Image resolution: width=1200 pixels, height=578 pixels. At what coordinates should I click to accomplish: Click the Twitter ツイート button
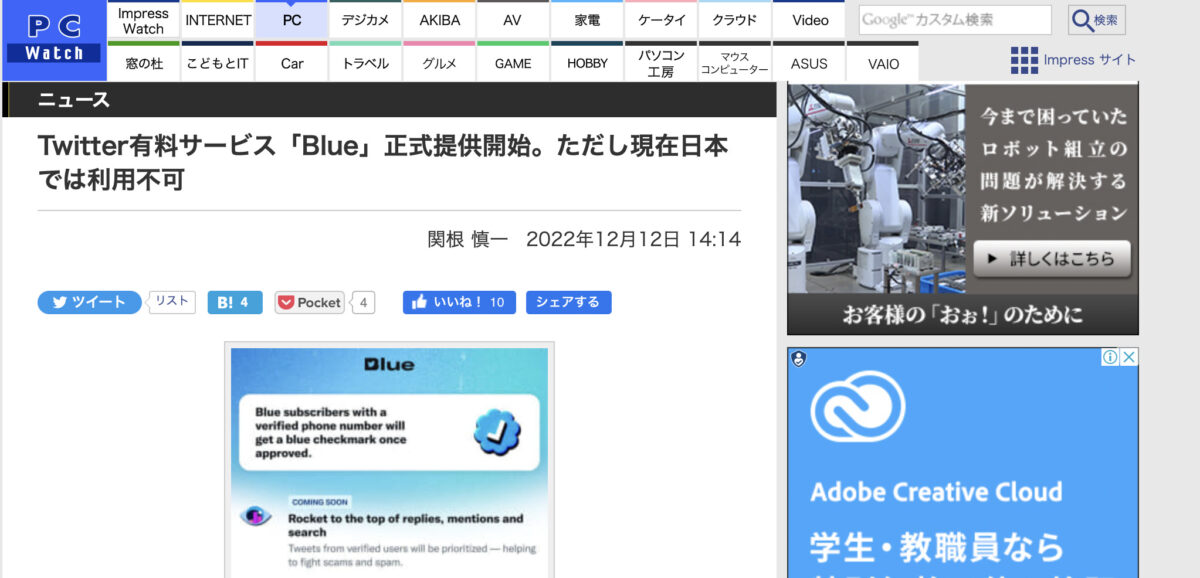89,302
